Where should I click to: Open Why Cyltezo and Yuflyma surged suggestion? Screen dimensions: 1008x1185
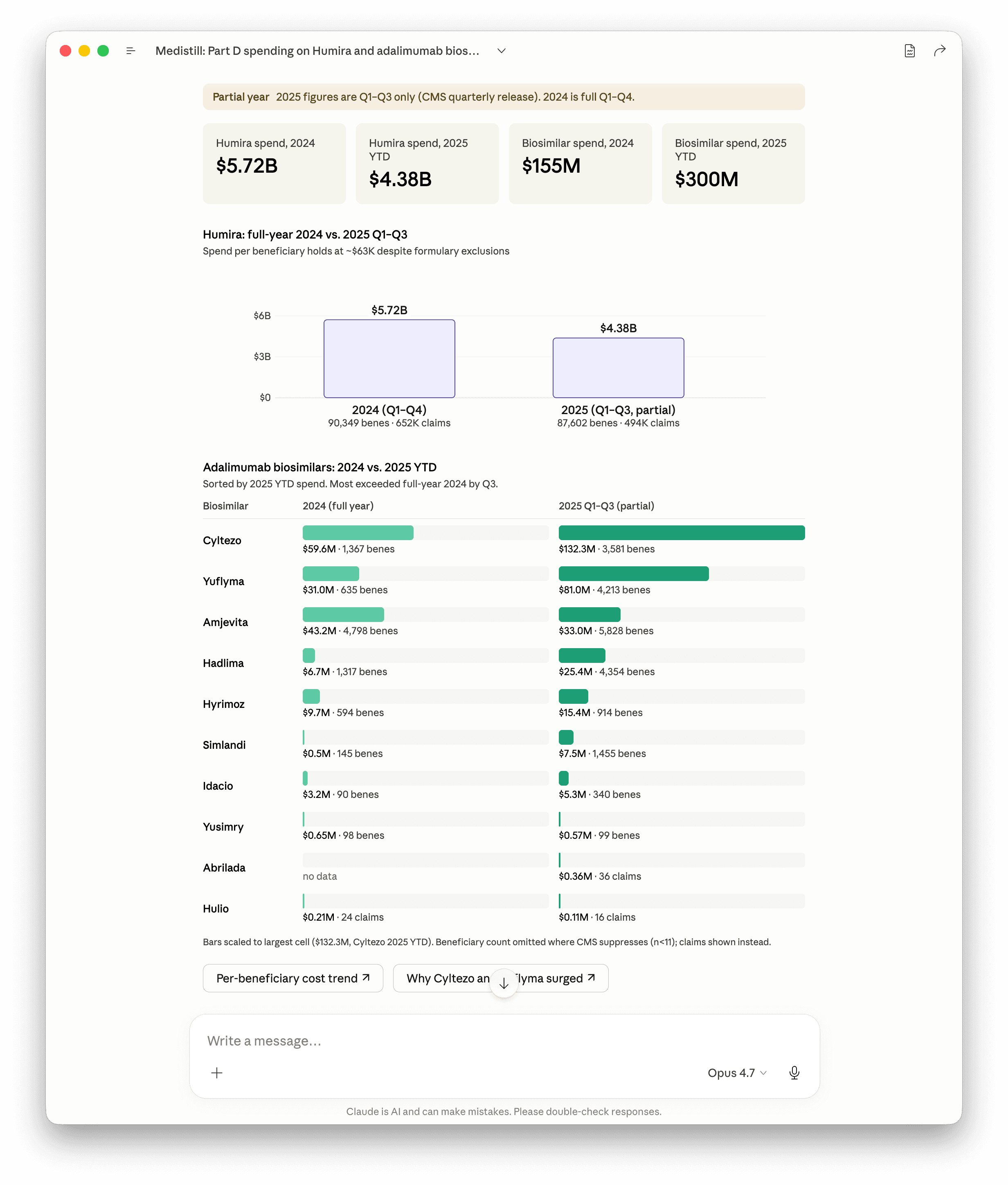(x=500, y=978)
